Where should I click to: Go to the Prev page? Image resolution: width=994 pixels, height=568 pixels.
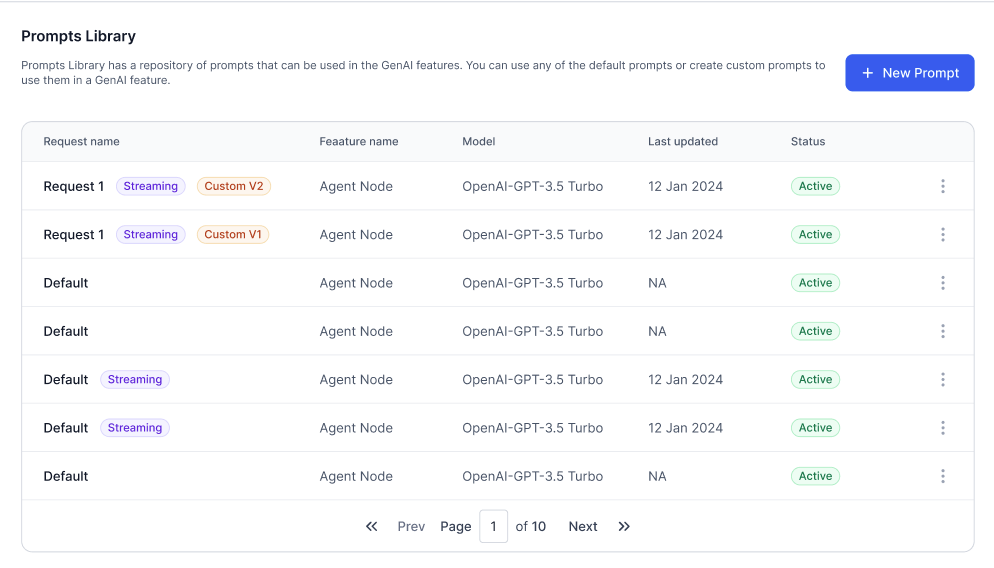pos(411,526)
